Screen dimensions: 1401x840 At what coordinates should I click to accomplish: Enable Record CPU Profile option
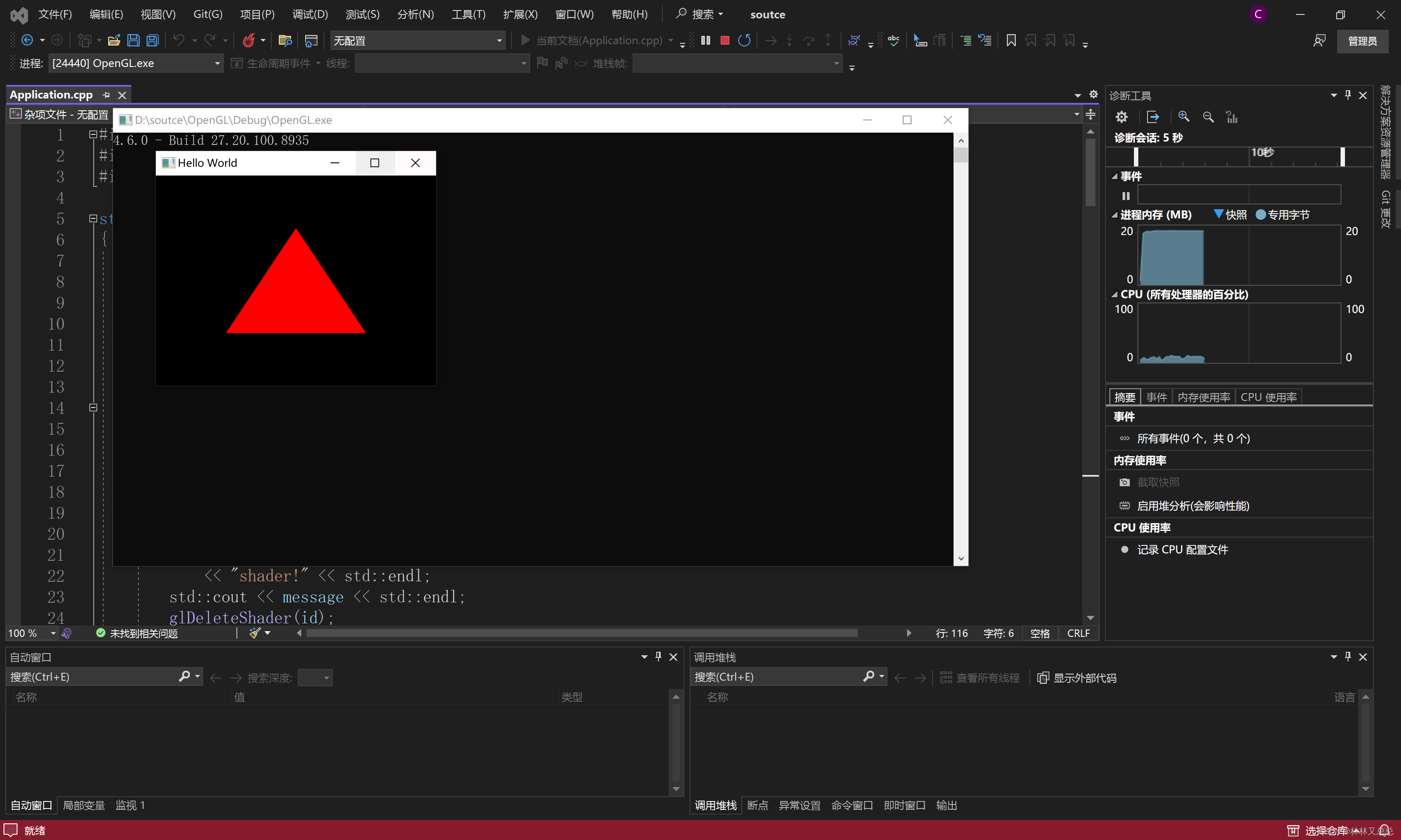click(x=1182, y=550)
